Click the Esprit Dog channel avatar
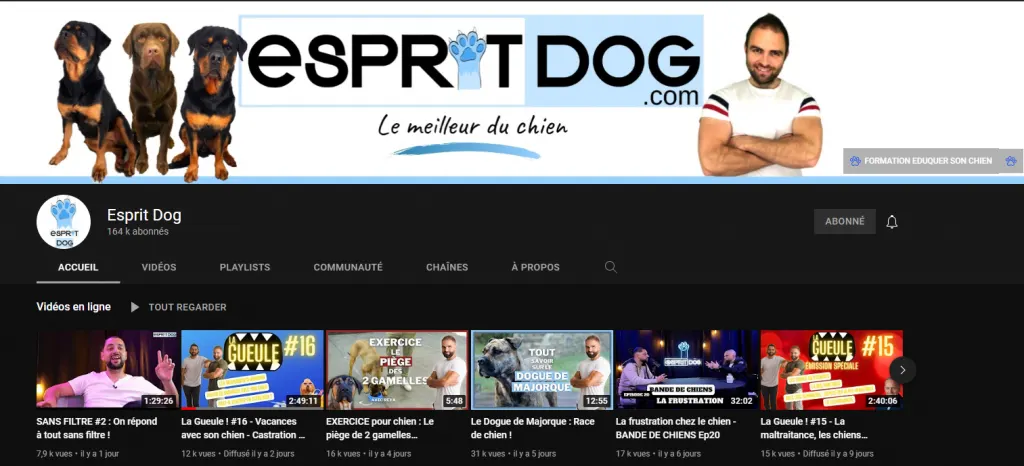This screenshot has height=466, width=1024. click(x=63, y=222)
